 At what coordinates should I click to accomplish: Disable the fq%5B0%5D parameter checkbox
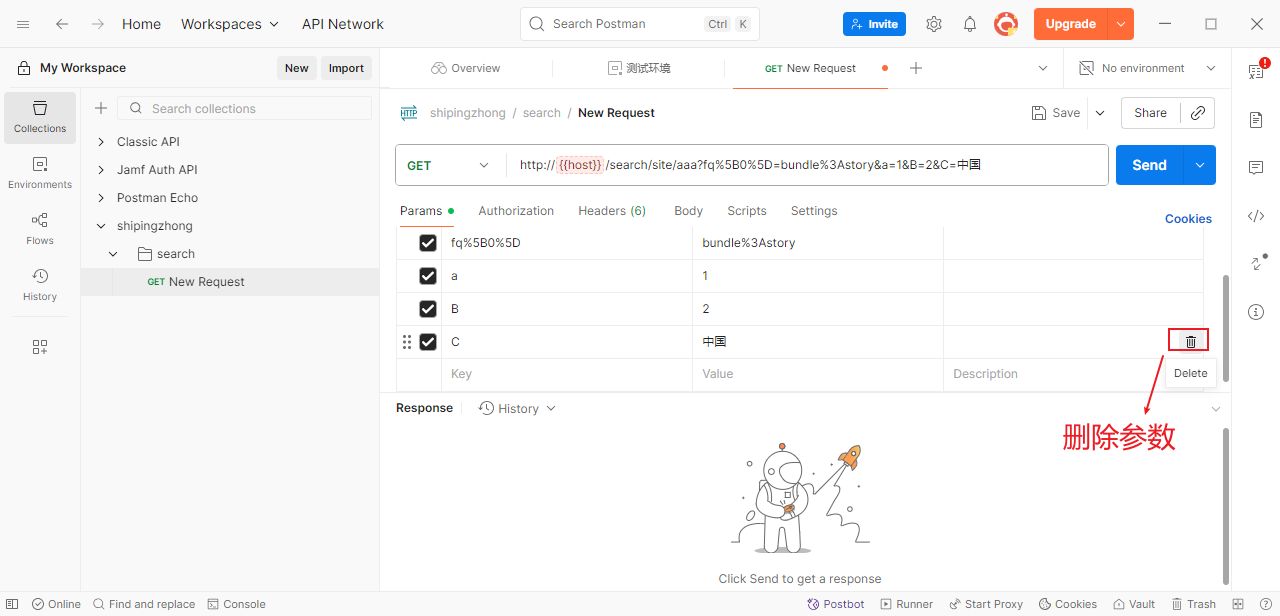click(428, 243)
